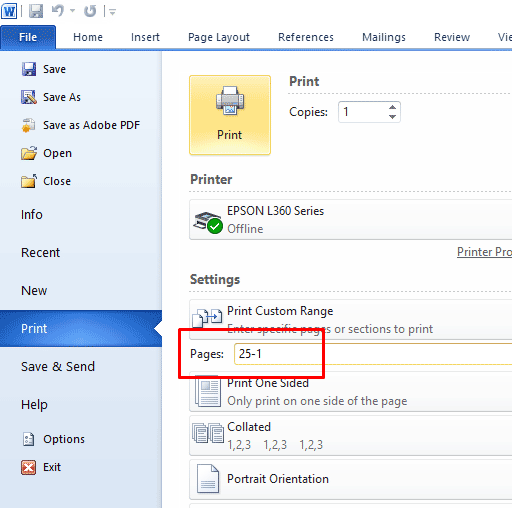Viewport: 512px width, 508px height.
Task: Open the EPSON L360 Series printer dropdown
Action: (351, 220)
